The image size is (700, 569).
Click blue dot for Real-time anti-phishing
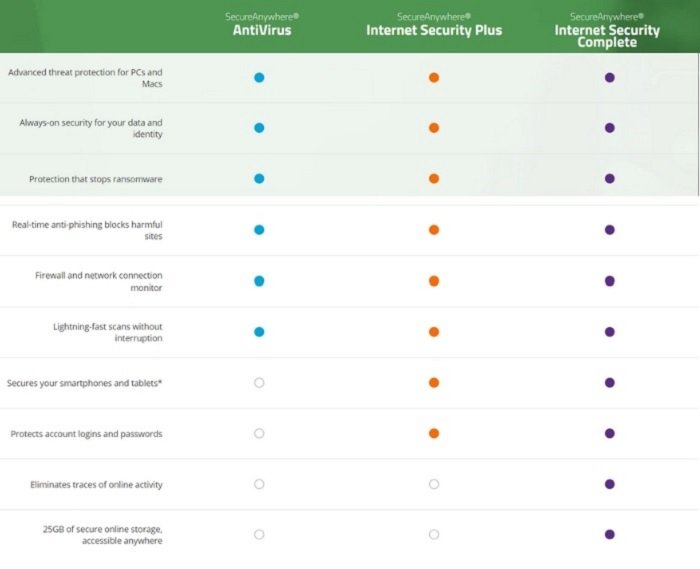click(x=259, y=230)
